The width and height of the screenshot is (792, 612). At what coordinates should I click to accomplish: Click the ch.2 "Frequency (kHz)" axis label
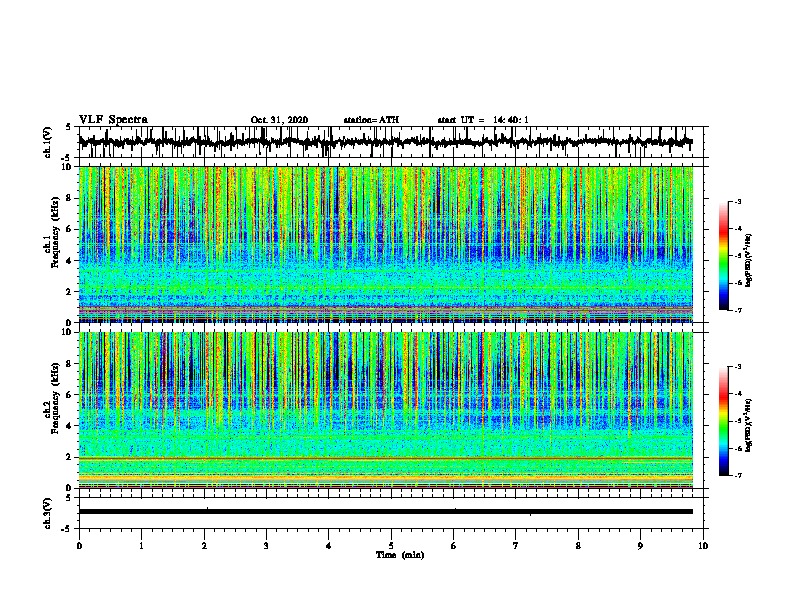pos(55,397)
